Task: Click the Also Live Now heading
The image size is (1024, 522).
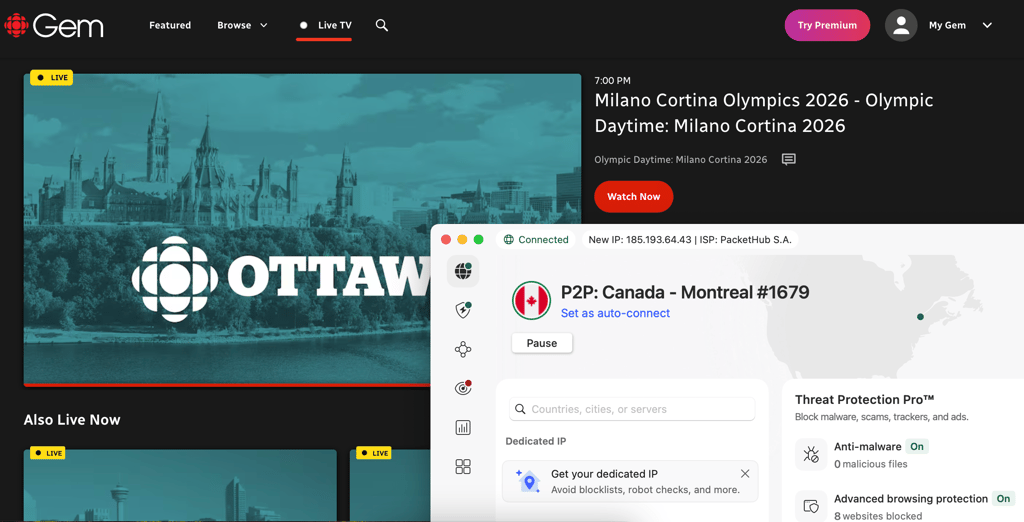Action: tap(72, 420)
